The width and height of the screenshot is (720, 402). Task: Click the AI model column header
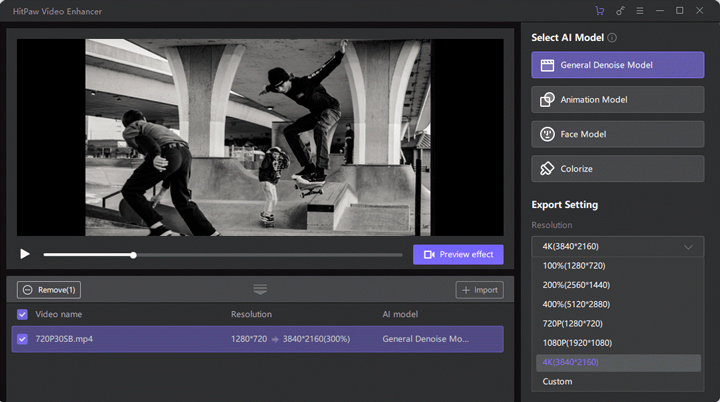point(400,314)
